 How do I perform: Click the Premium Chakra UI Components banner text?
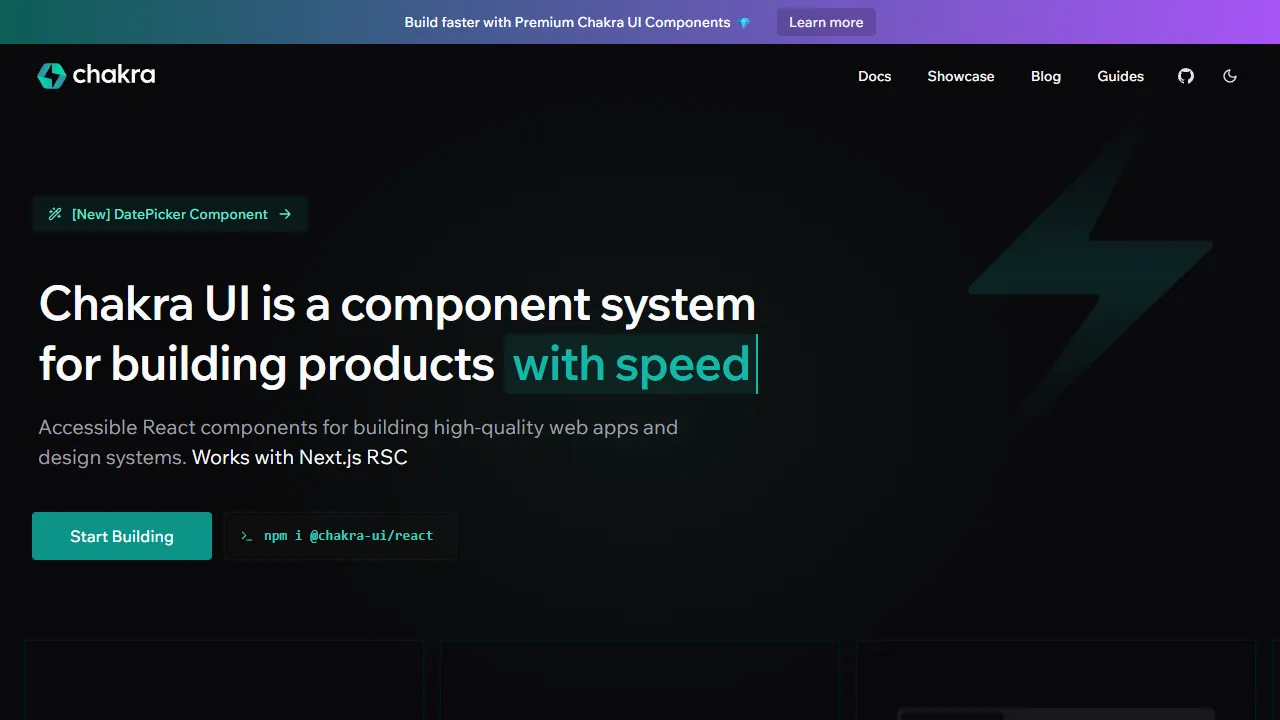(x=567, y=22)
